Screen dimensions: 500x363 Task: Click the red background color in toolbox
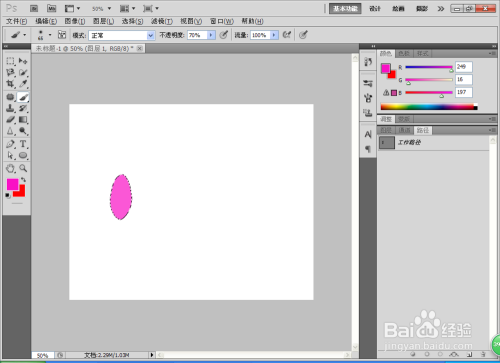21,193
